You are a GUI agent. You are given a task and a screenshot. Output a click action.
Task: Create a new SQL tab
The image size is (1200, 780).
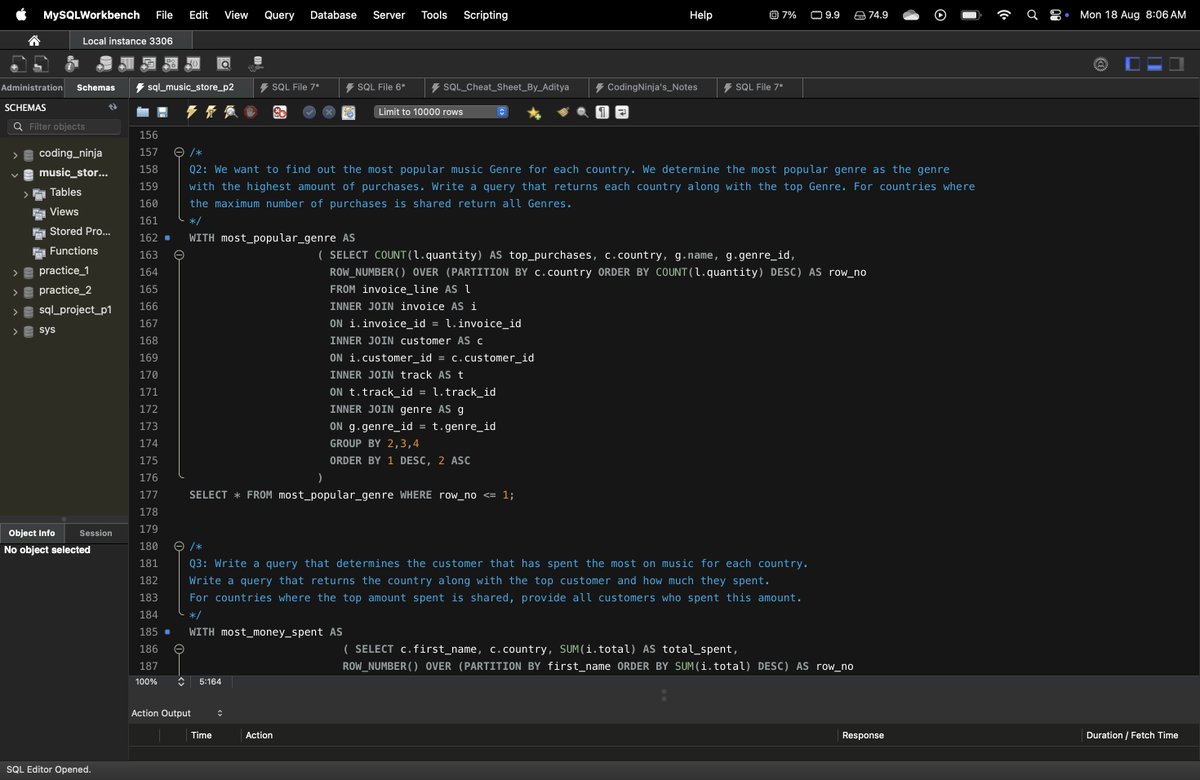tap(18, 64)
